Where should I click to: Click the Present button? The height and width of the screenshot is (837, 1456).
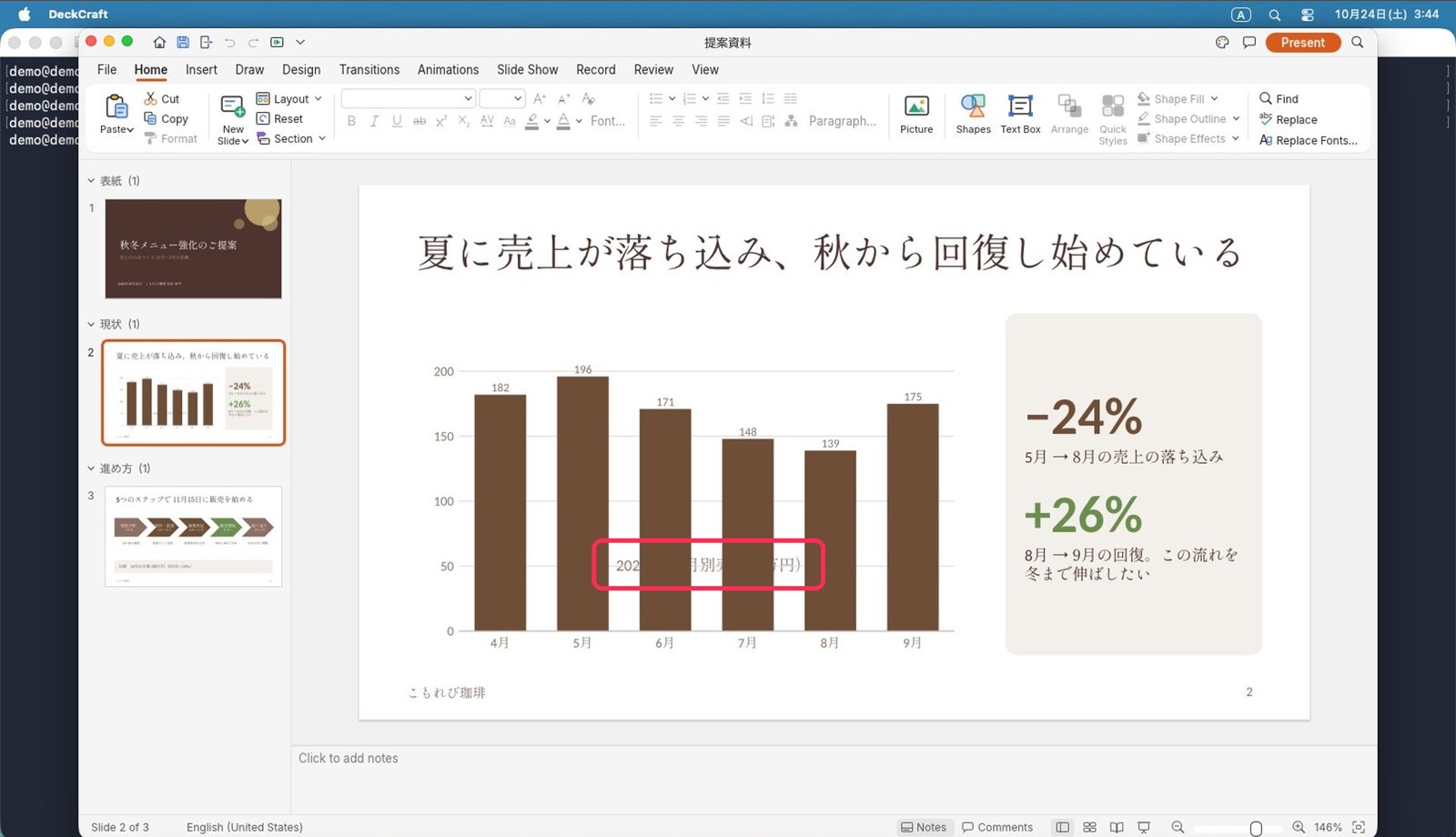coord(1303,42)
